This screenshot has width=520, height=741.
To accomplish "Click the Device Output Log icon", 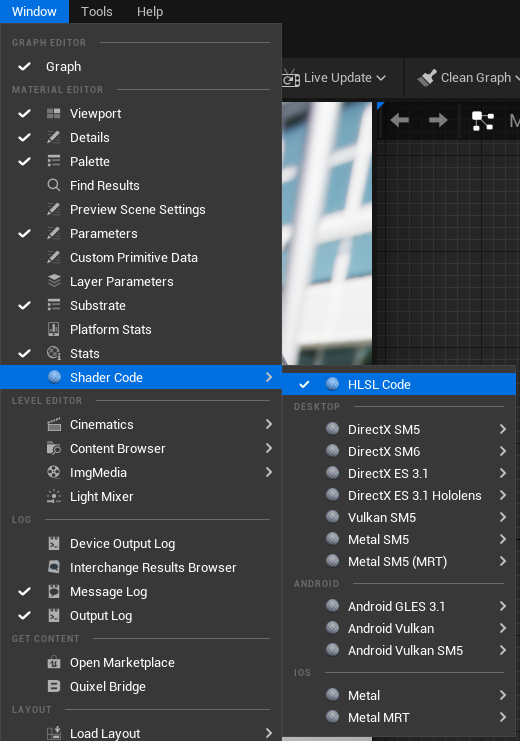I will point(54,543).
